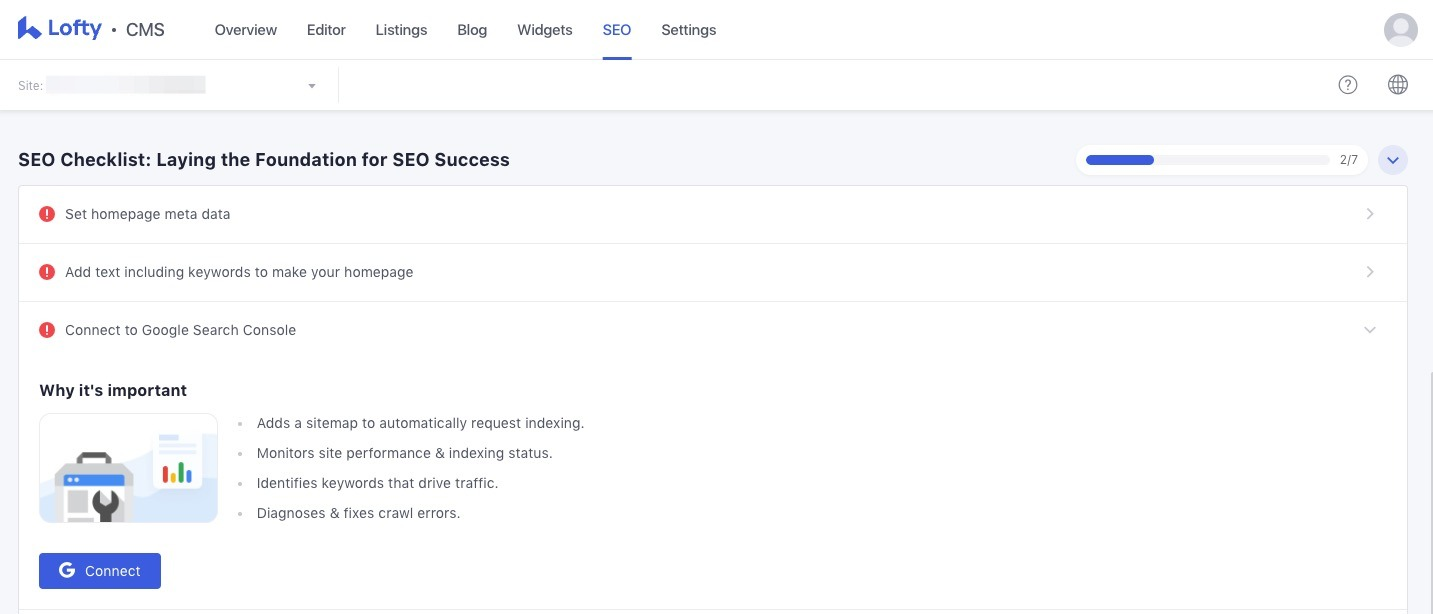The image size is (1433, 614).
Task: Click the 2/7 checklist progress bar
Action: click(1207, 160)
